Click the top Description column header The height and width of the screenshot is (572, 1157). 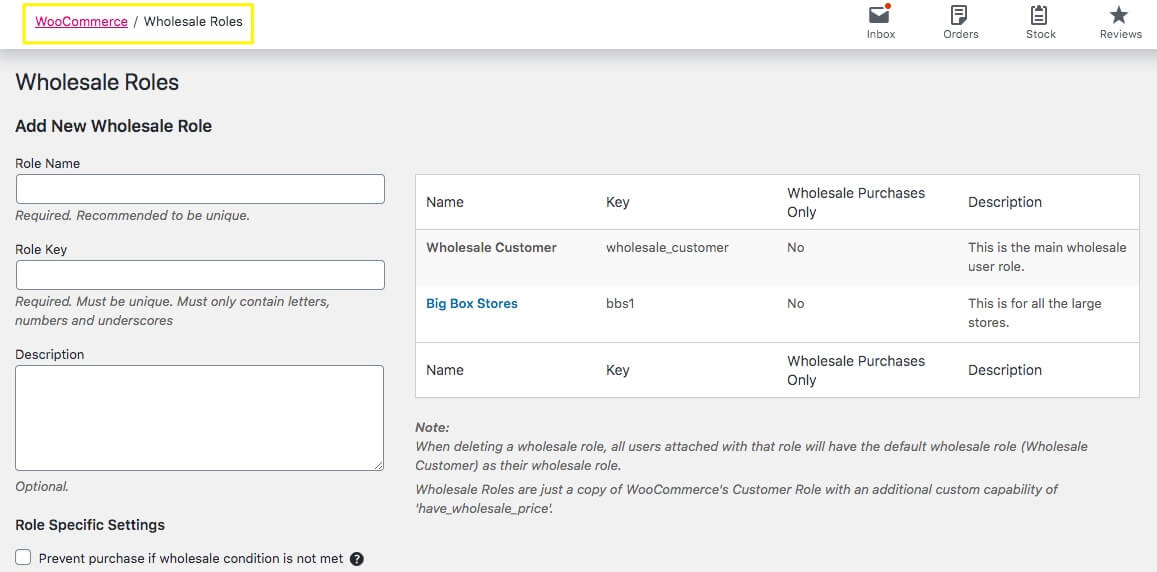click(1004, 202)
